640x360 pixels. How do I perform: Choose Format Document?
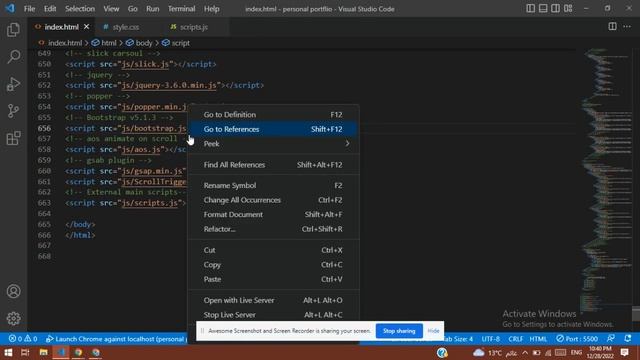coord(273,214)
